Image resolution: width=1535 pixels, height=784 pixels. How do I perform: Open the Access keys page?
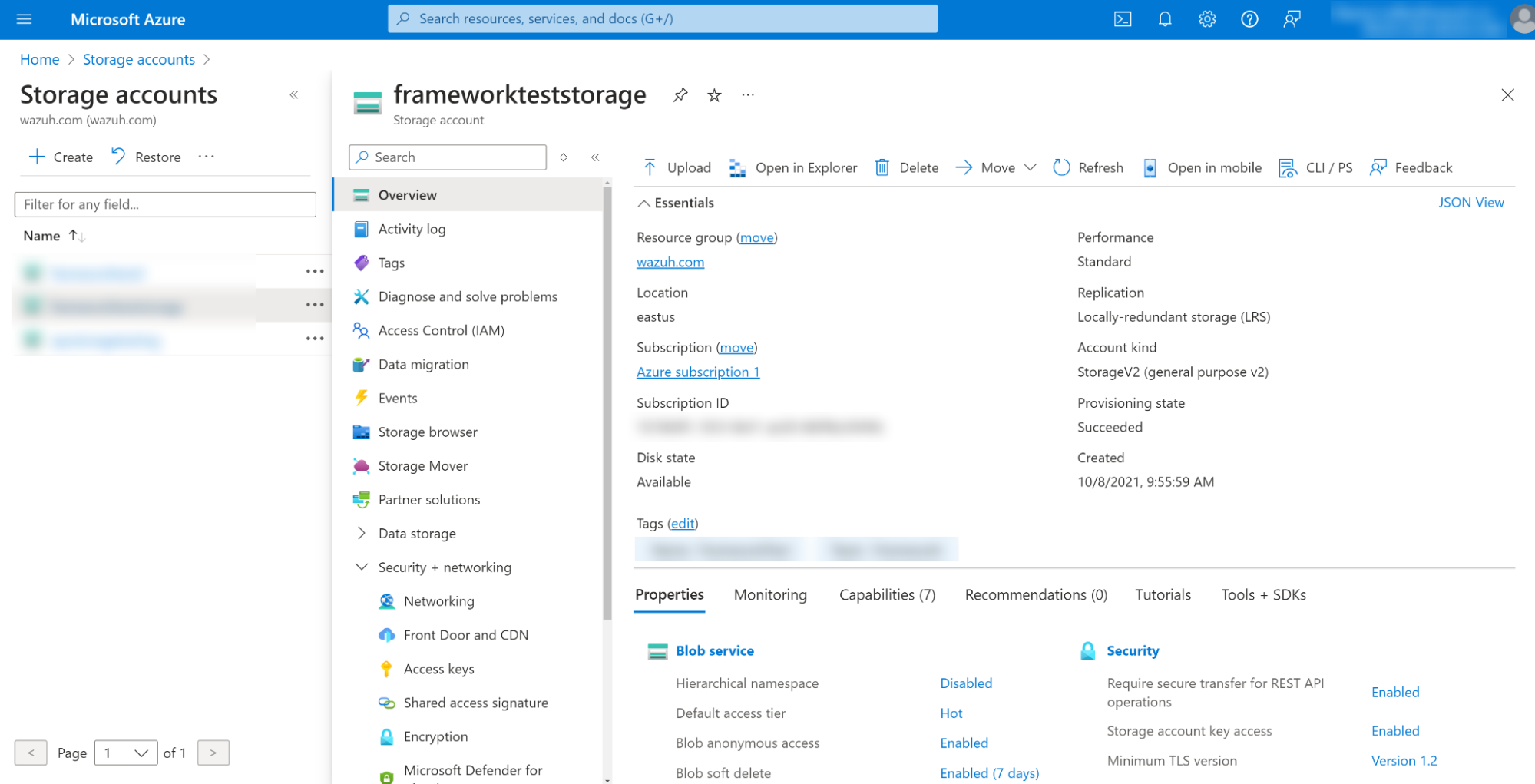(x=438, y=669)
